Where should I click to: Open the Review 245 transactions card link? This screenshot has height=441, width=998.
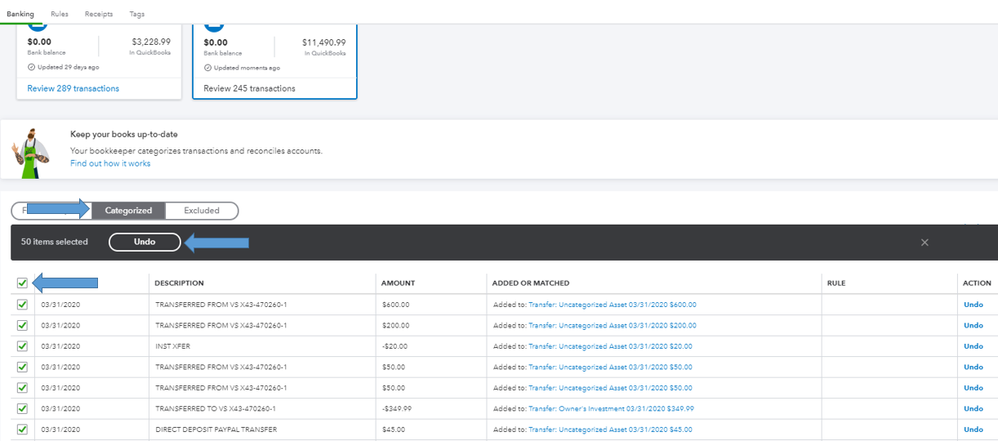[x=250, y=88]
